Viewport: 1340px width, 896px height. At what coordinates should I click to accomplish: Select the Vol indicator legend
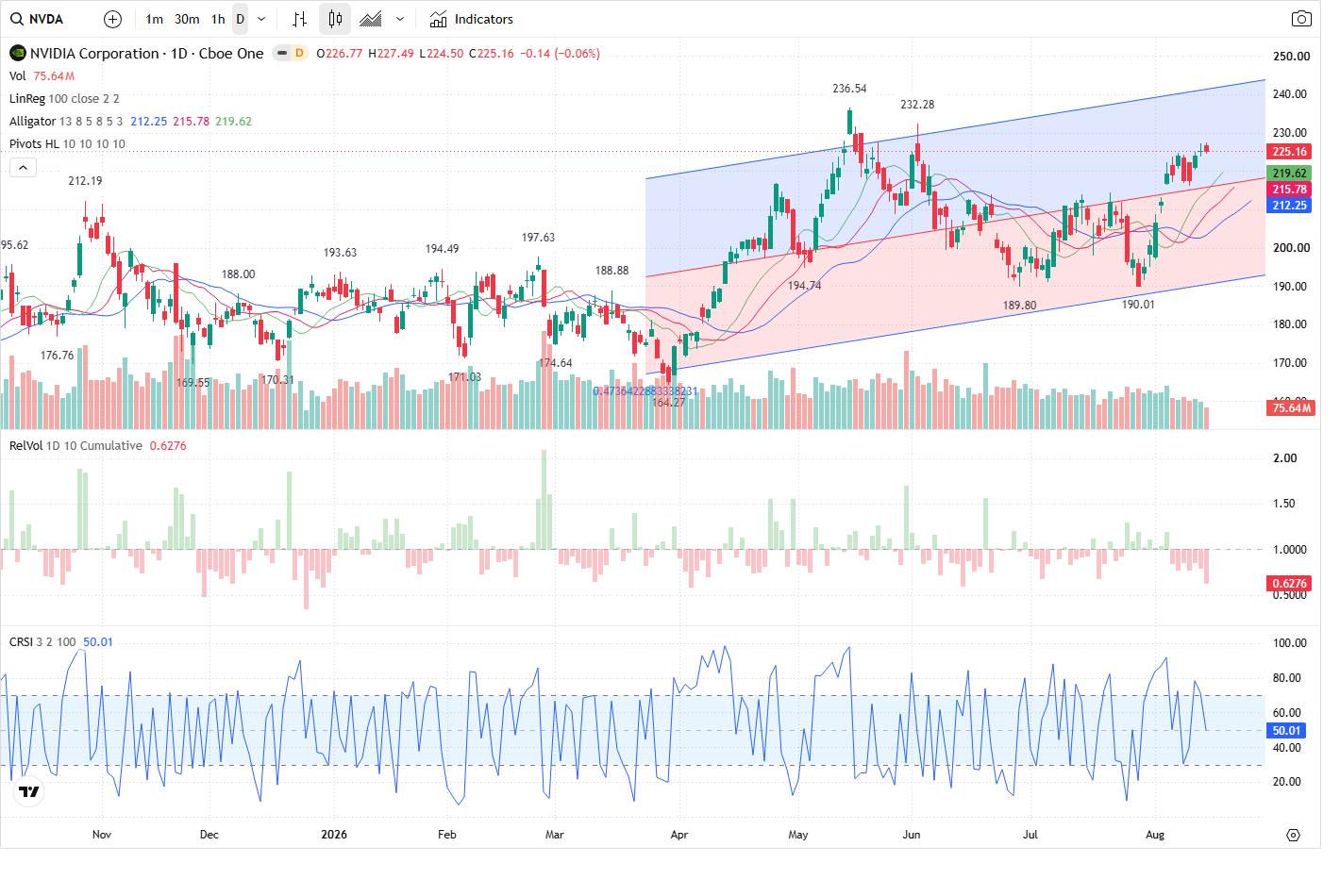click(18, 75)
